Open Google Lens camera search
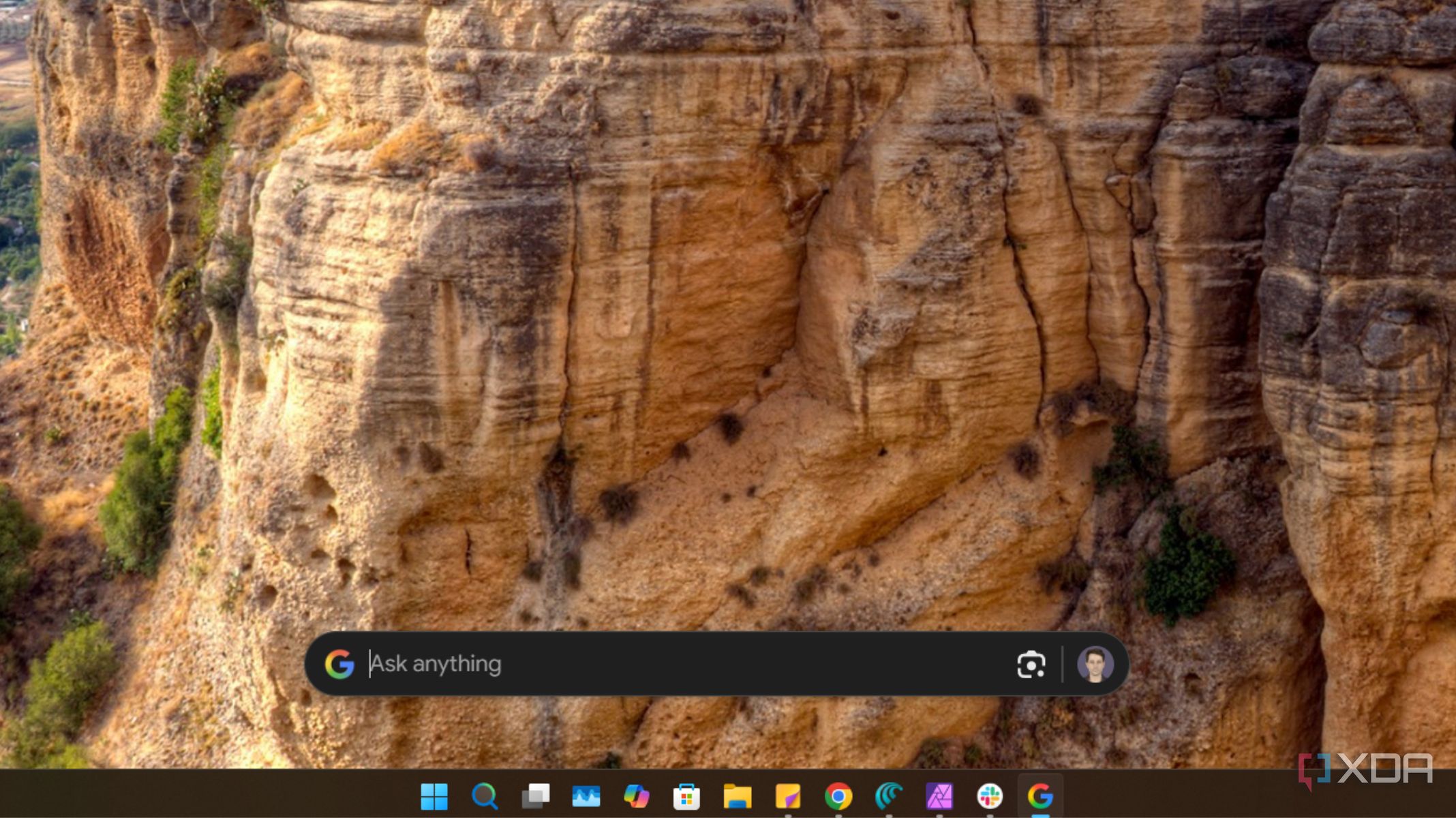This screenshot has width=1456, height=818. pyautogui.click(x=1031, y=665)
